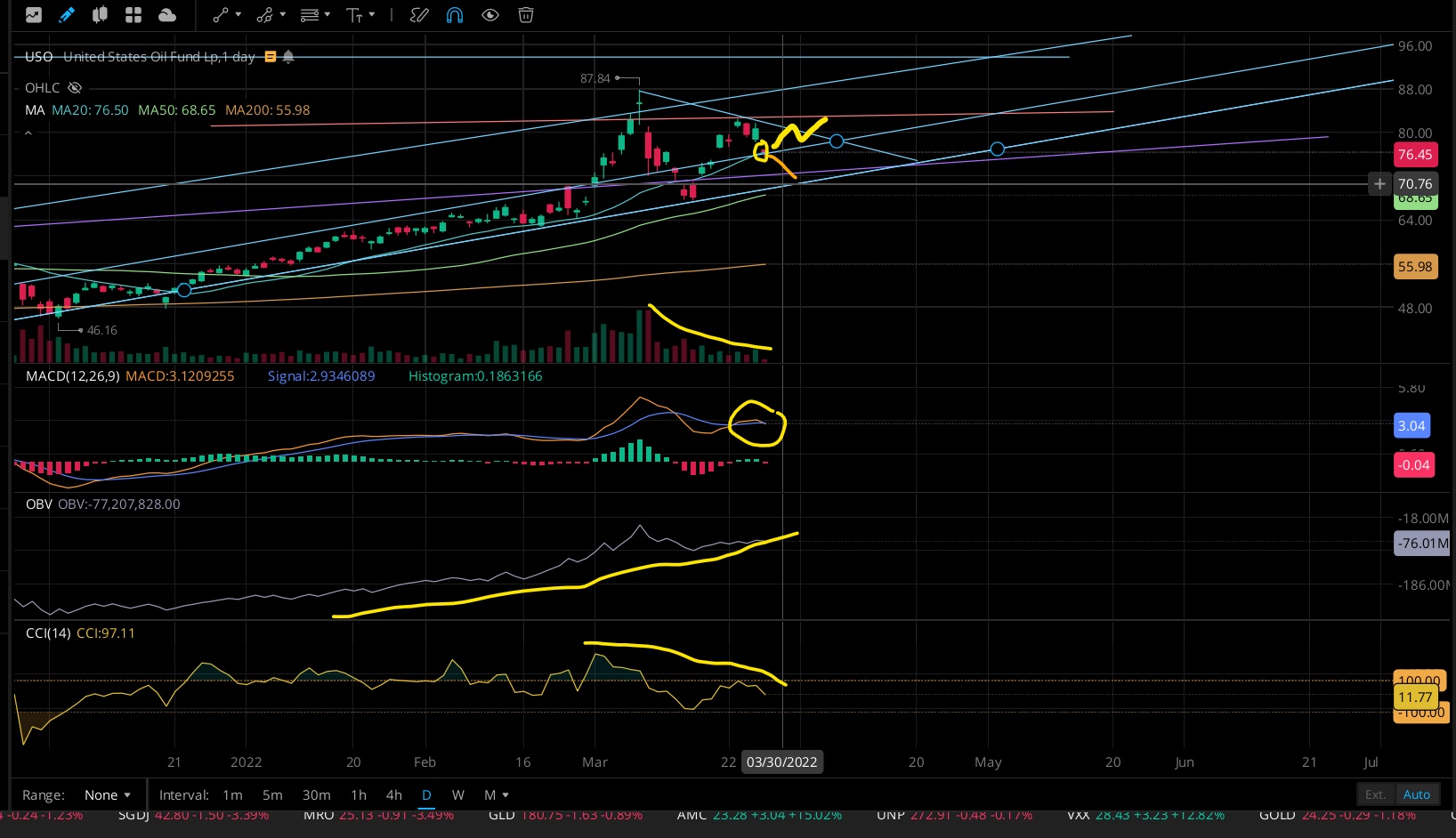Switch to the 30m interval
The width and height of the screenshot is (1456, 838).
click(316, 795)
